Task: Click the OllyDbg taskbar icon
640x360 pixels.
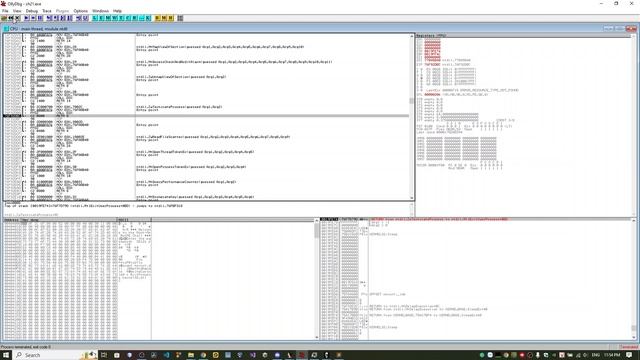Action: [302, 355]
